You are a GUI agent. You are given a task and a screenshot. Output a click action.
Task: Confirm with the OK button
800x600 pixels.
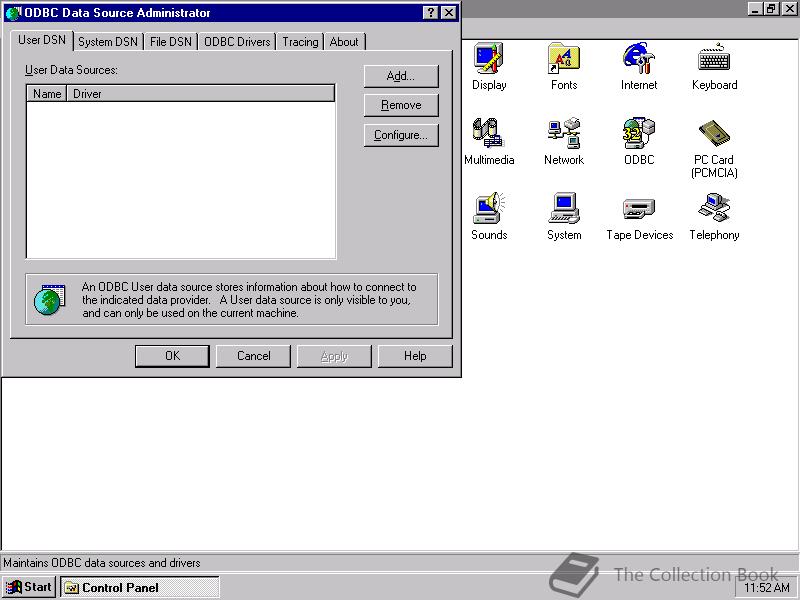click(x=172, y=356)
